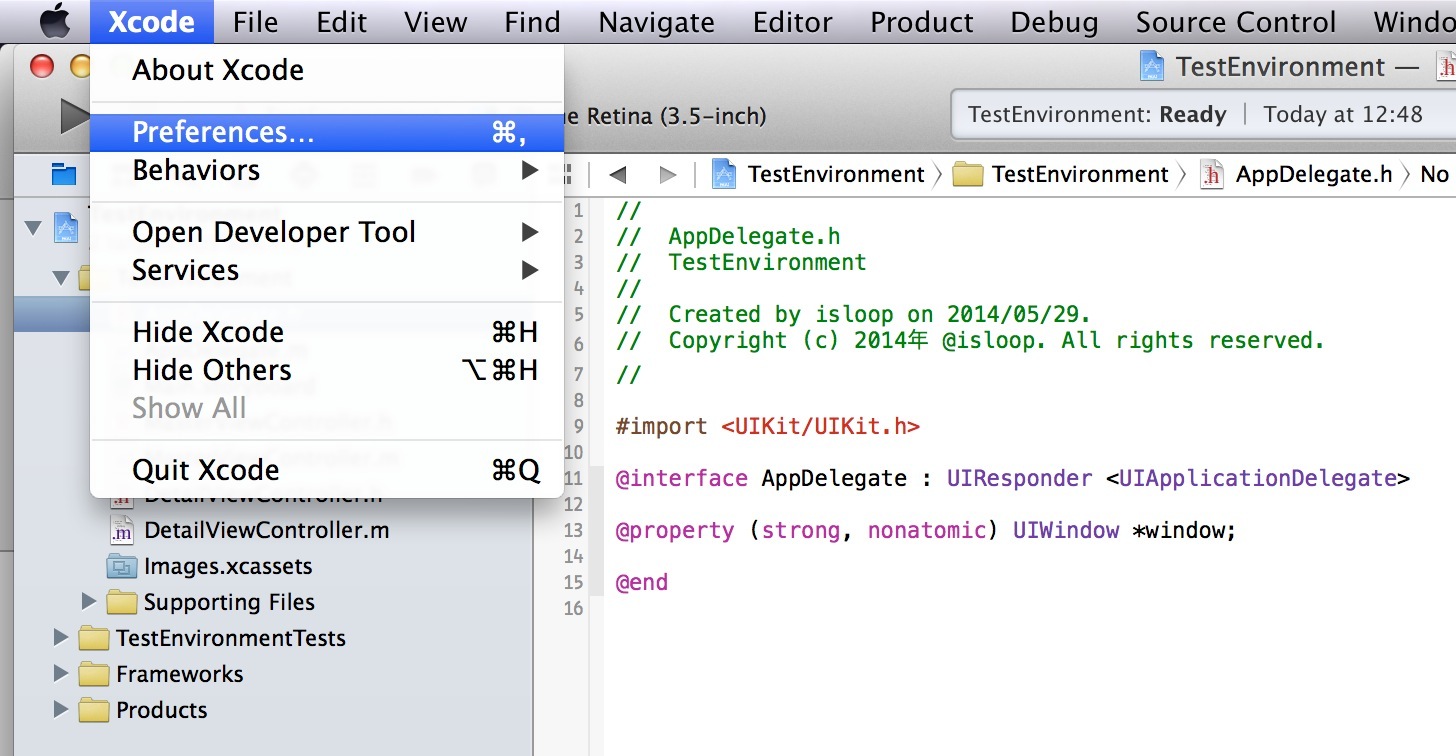Open the View menu
1456x756 pixels.
pos(435,22)
